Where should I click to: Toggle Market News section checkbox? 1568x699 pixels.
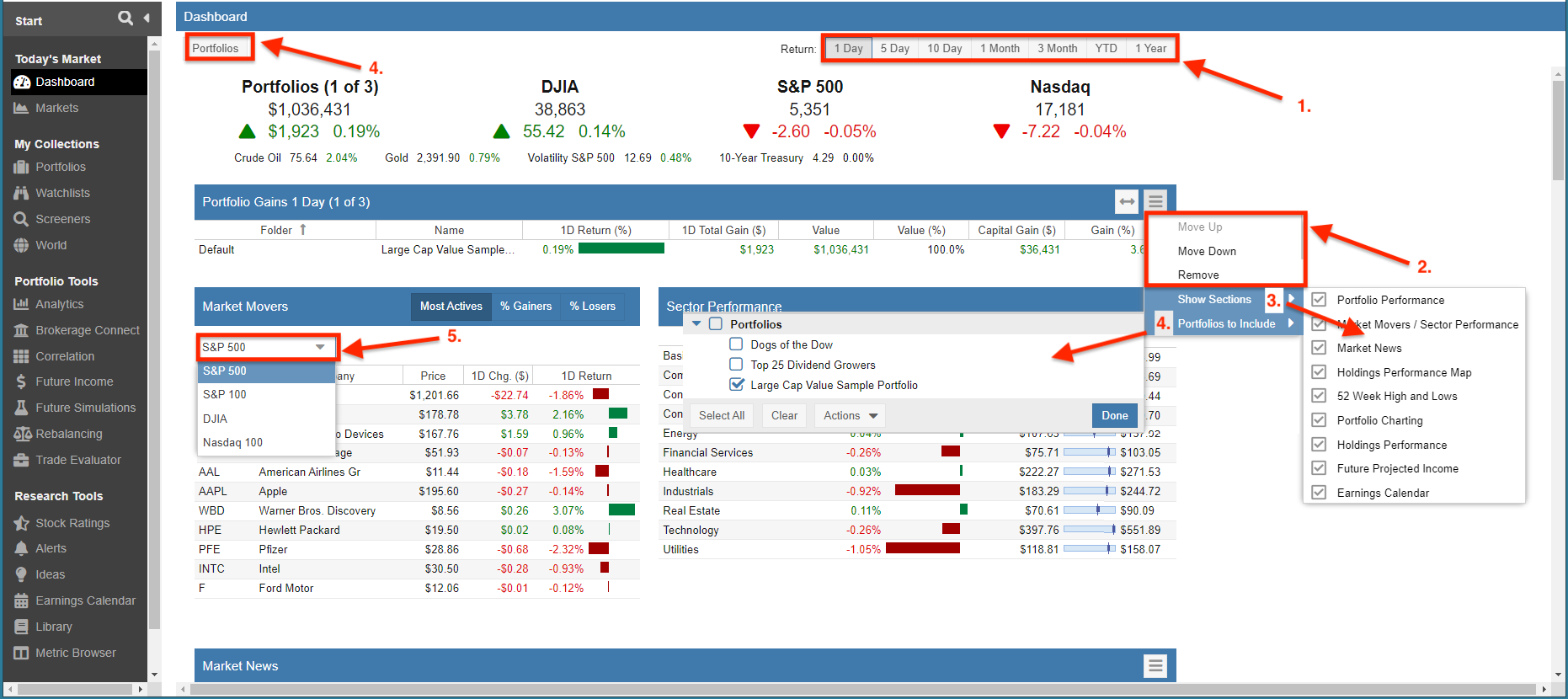tap(1319, 348)
